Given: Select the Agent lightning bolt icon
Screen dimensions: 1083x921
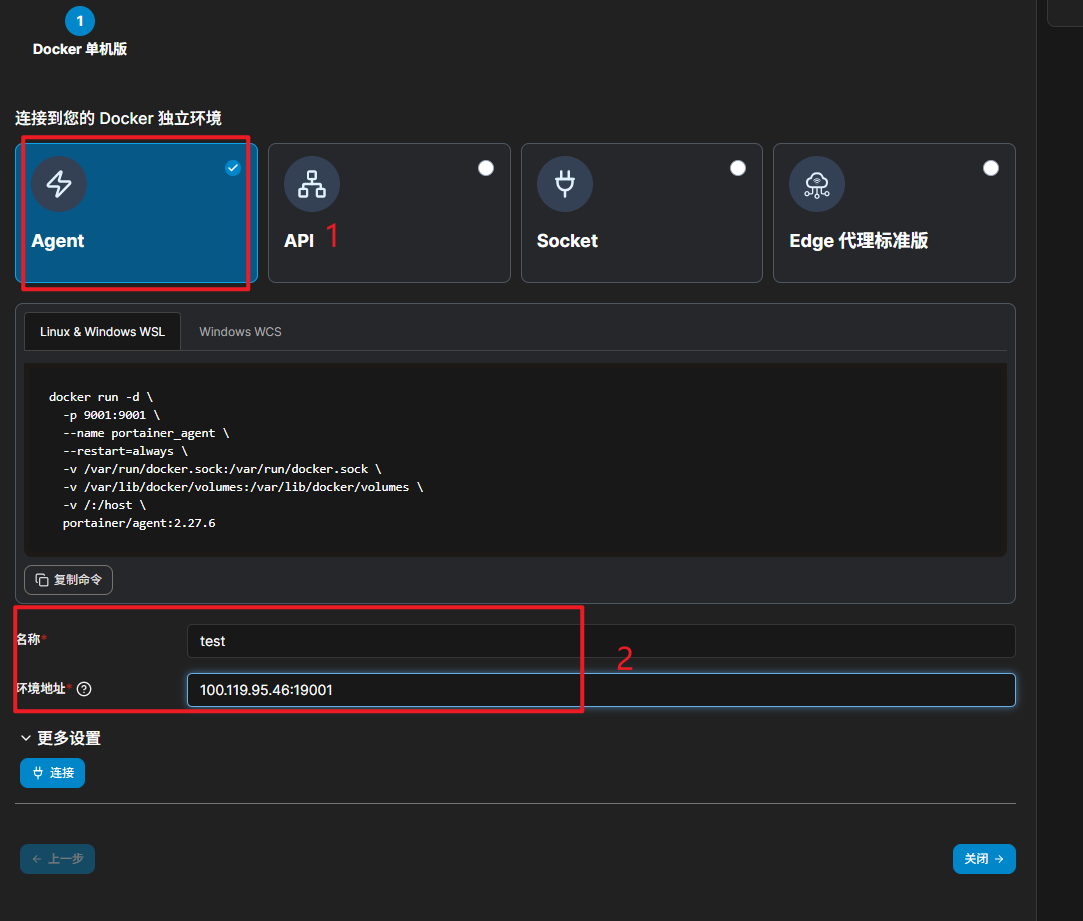Looking at the screenshot, I should (59, 184).
